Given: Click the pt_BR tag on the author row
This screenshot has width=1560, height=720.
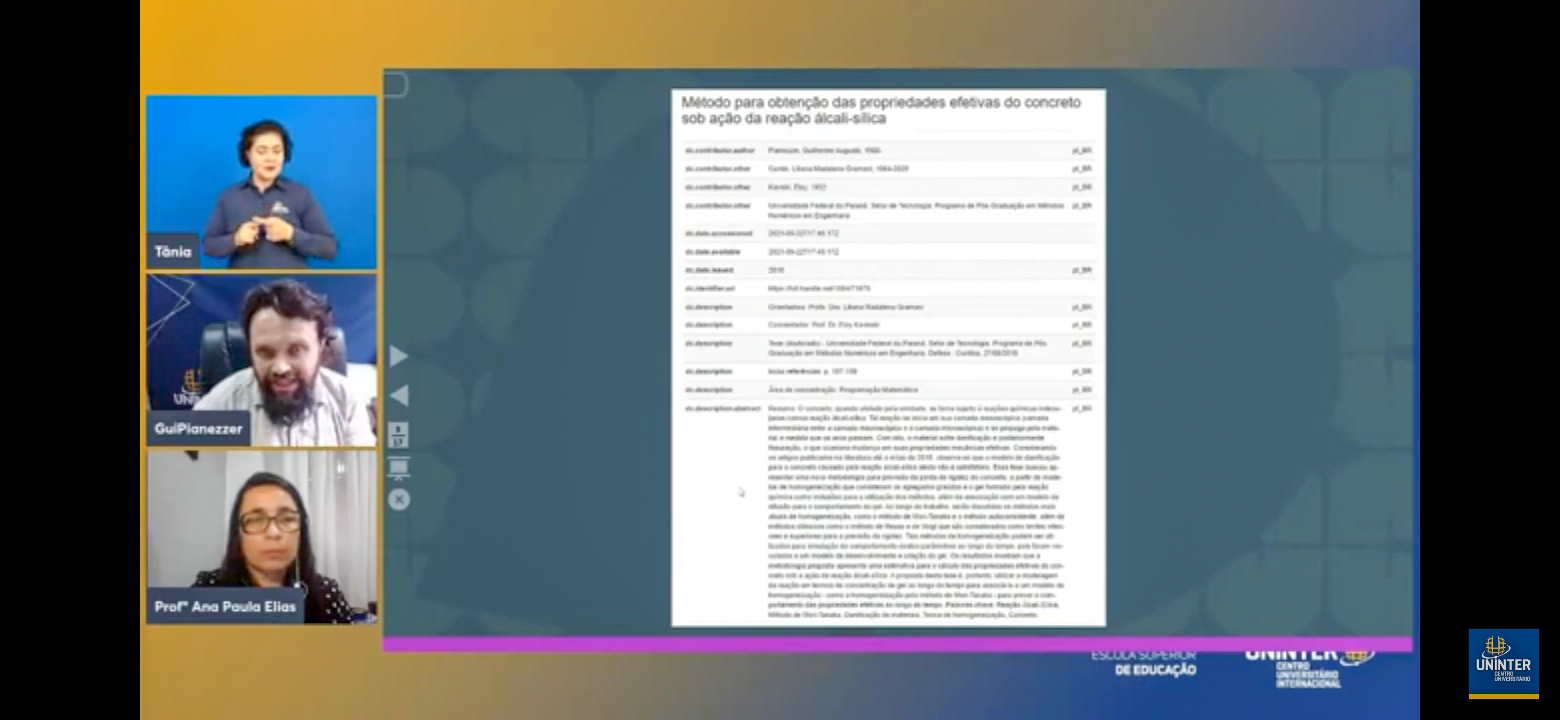Looking at the screenshot, I should [1081, 150].
